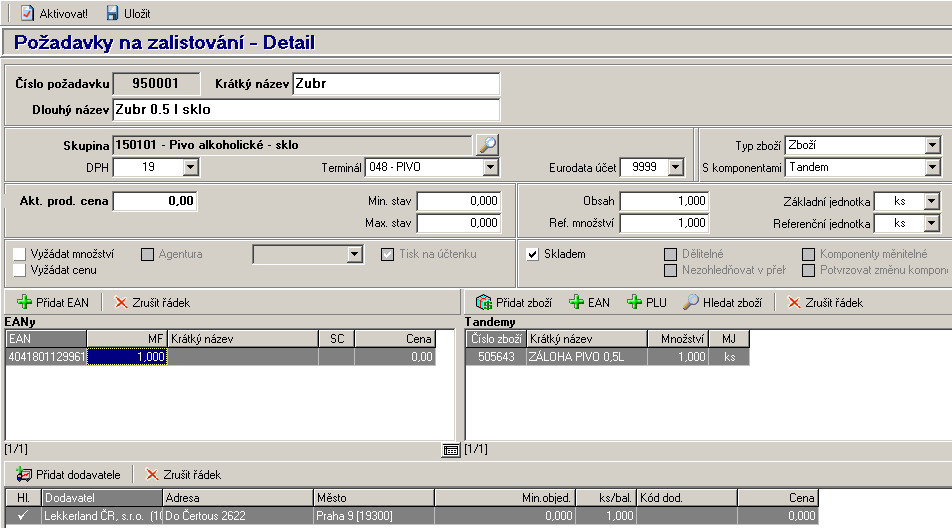Click Lekkerland ČR, s.r.o. supplier cell

click(x=102, y=516)
